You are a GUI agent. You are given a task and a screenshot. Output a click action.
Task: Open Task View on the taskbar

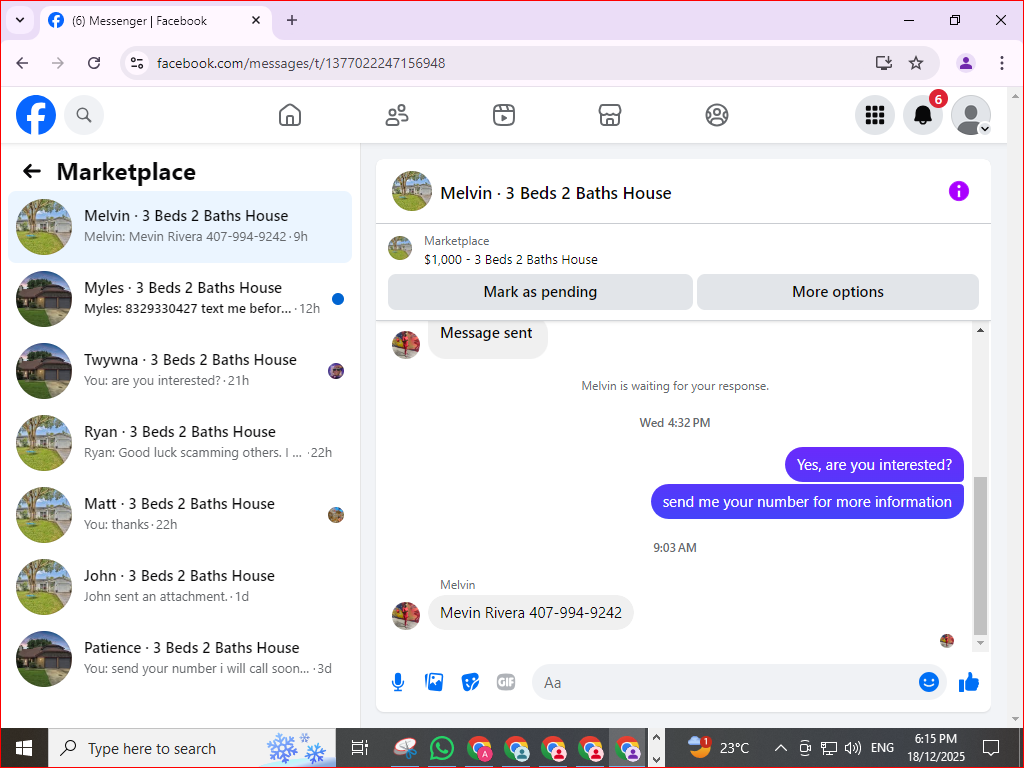point(360,748)
